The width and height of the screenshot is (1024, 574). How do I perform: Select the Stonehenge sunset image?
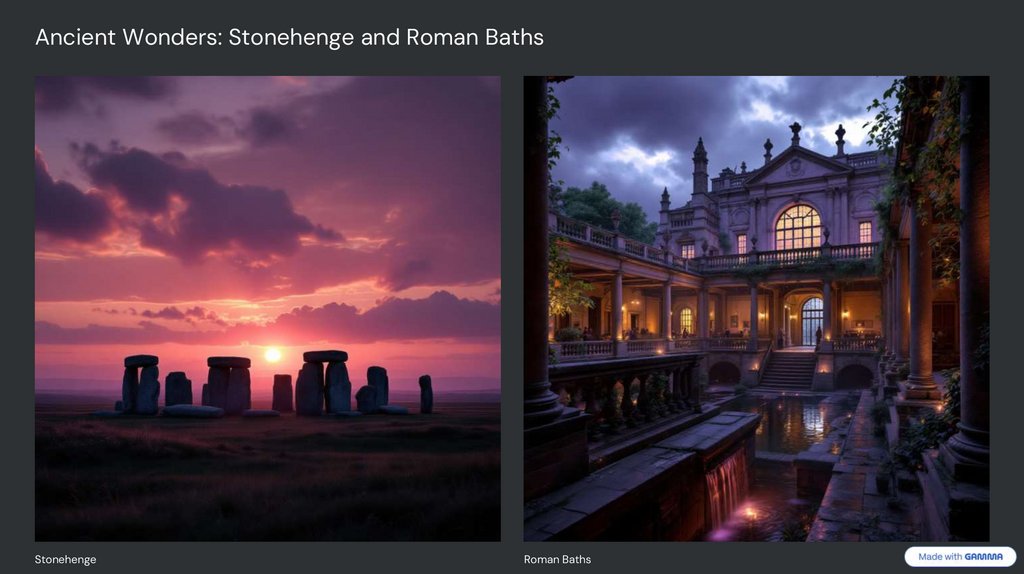coord(268,308)
